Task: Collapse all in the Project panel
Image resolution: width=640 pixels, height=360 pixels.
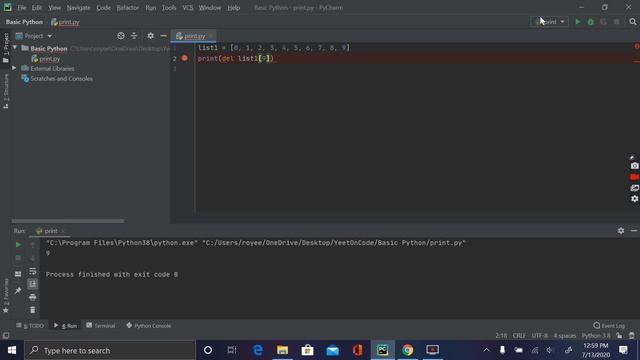Action: coord(134,36)
